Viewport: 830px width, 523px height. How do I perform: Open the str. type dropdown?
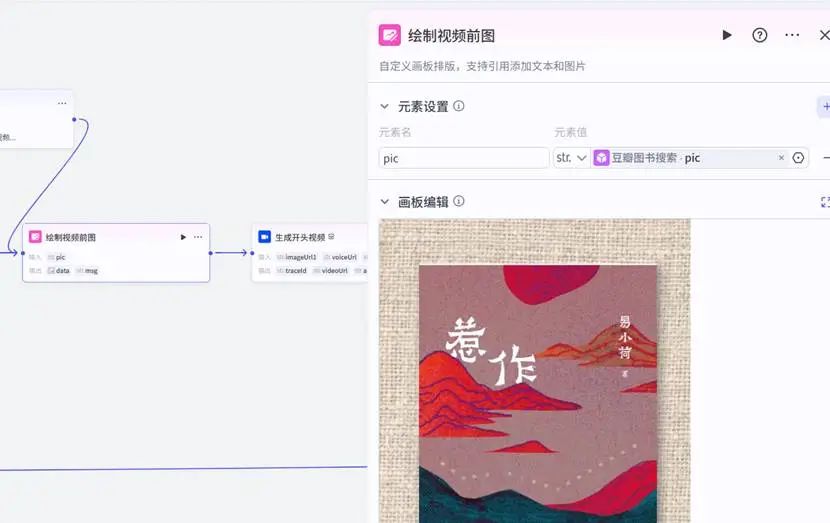(x=572, y=158)
